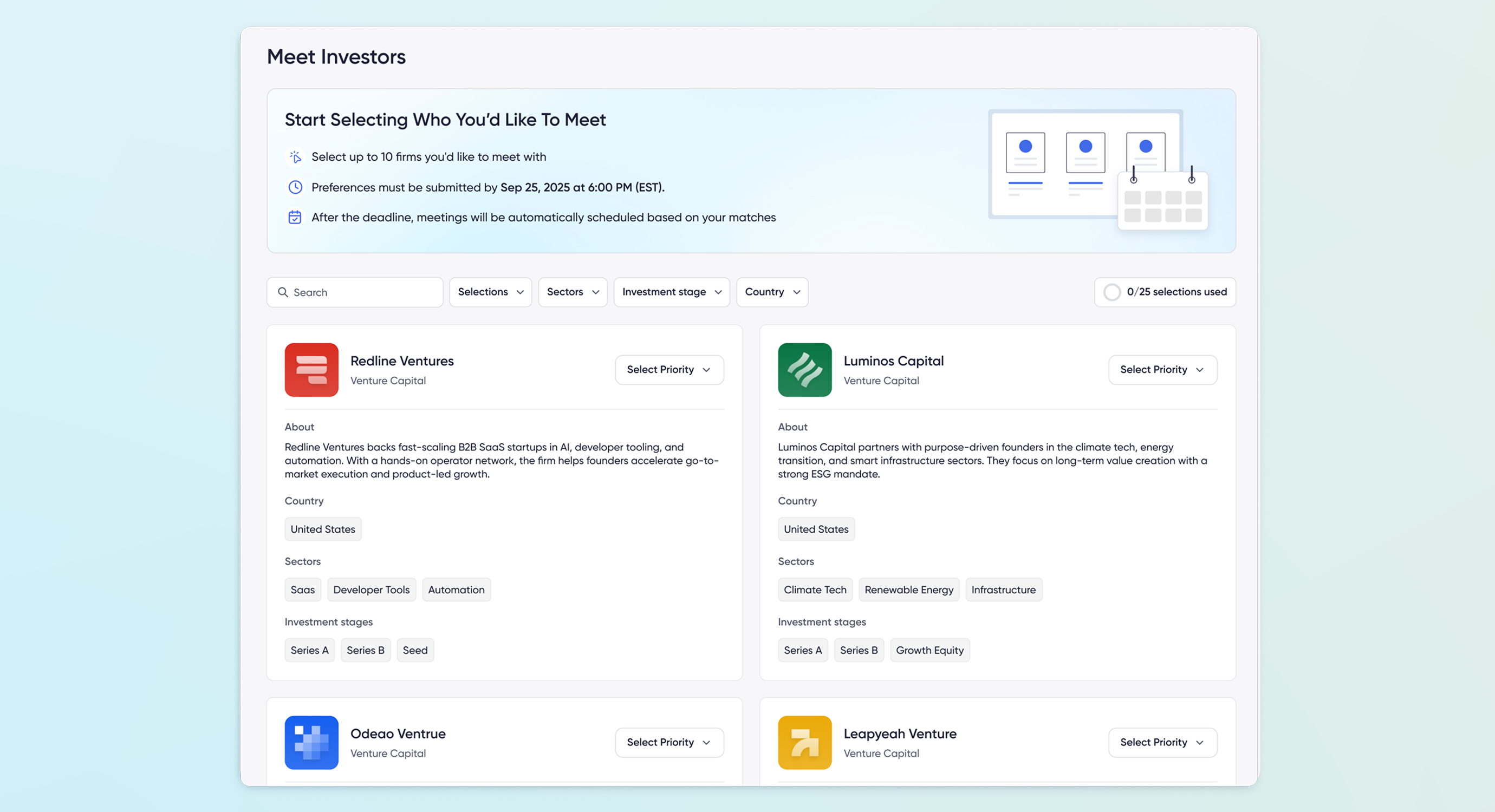Open Select Priority for Redline Ventures
The image size is (1495, 812).
[x=668, y=369]
